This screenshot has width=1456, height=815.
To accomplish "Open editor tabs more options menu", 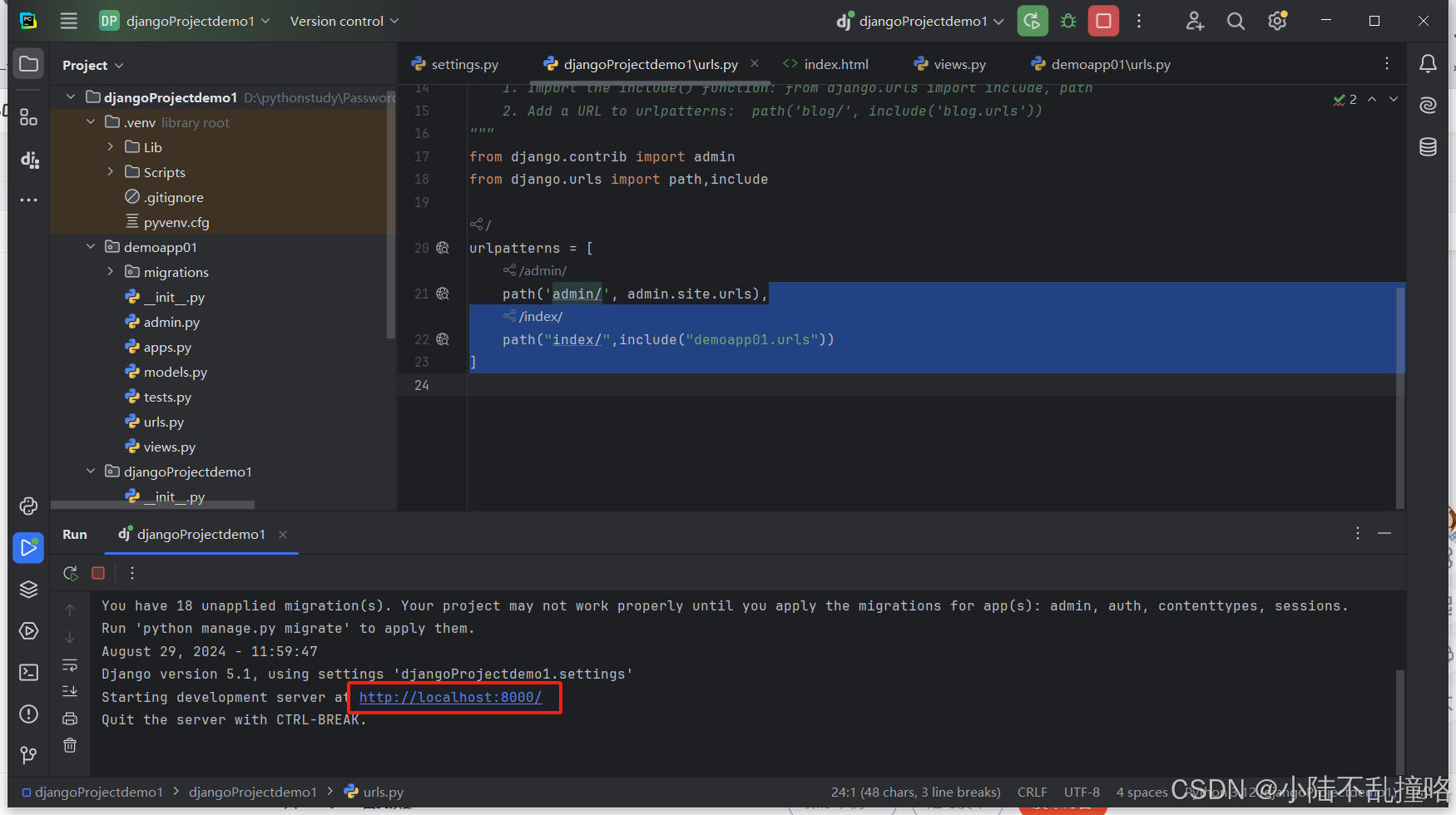I will pyautogui.click(x=1387, y=63).
